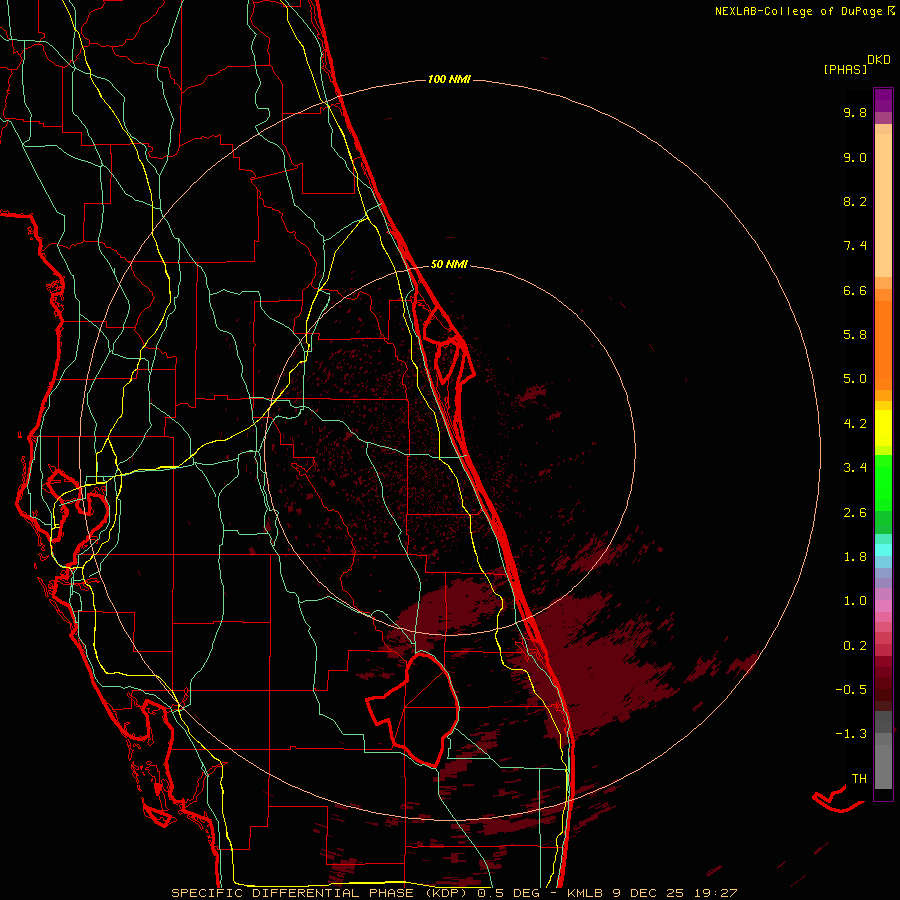Screen dimensions: 900x900
Task: Click the 0.2 color scale value
Action: coord(855,646)
